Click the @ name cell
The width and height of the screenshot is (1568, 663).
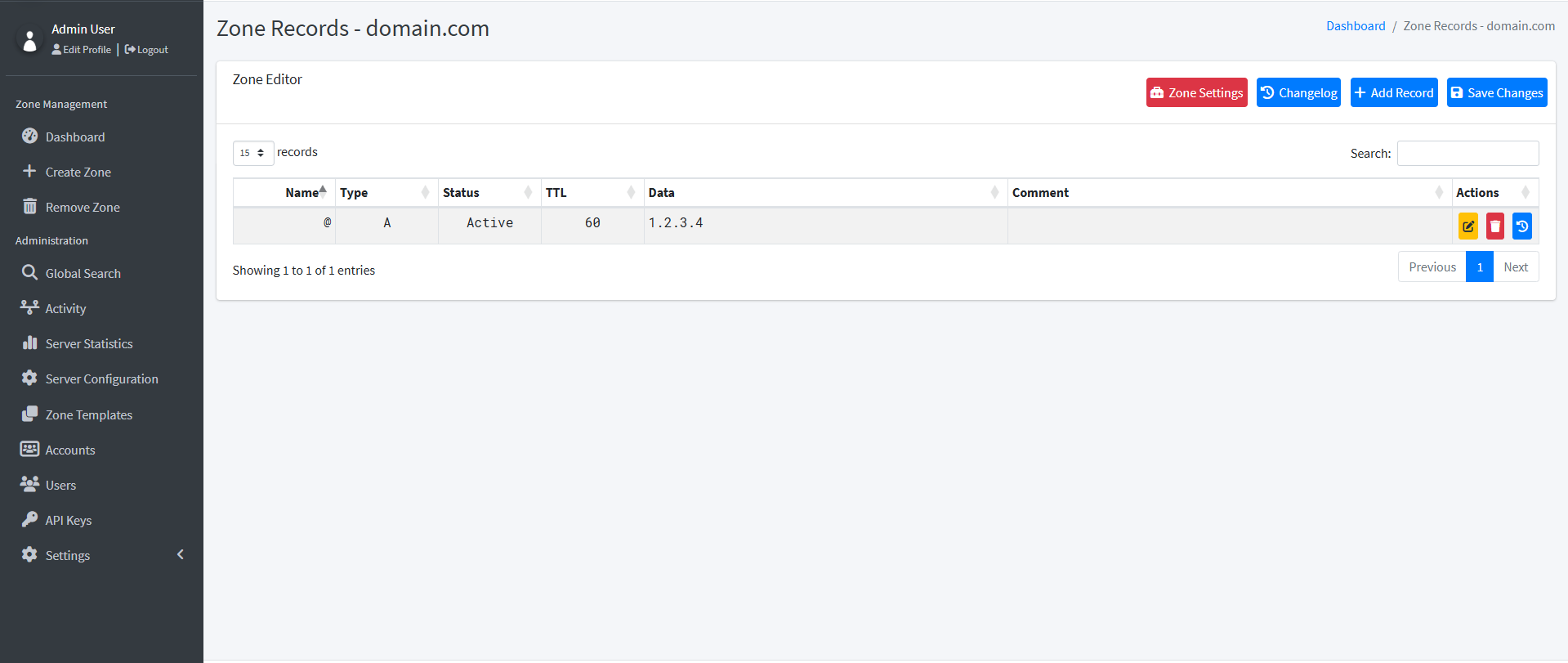[284, 226]
